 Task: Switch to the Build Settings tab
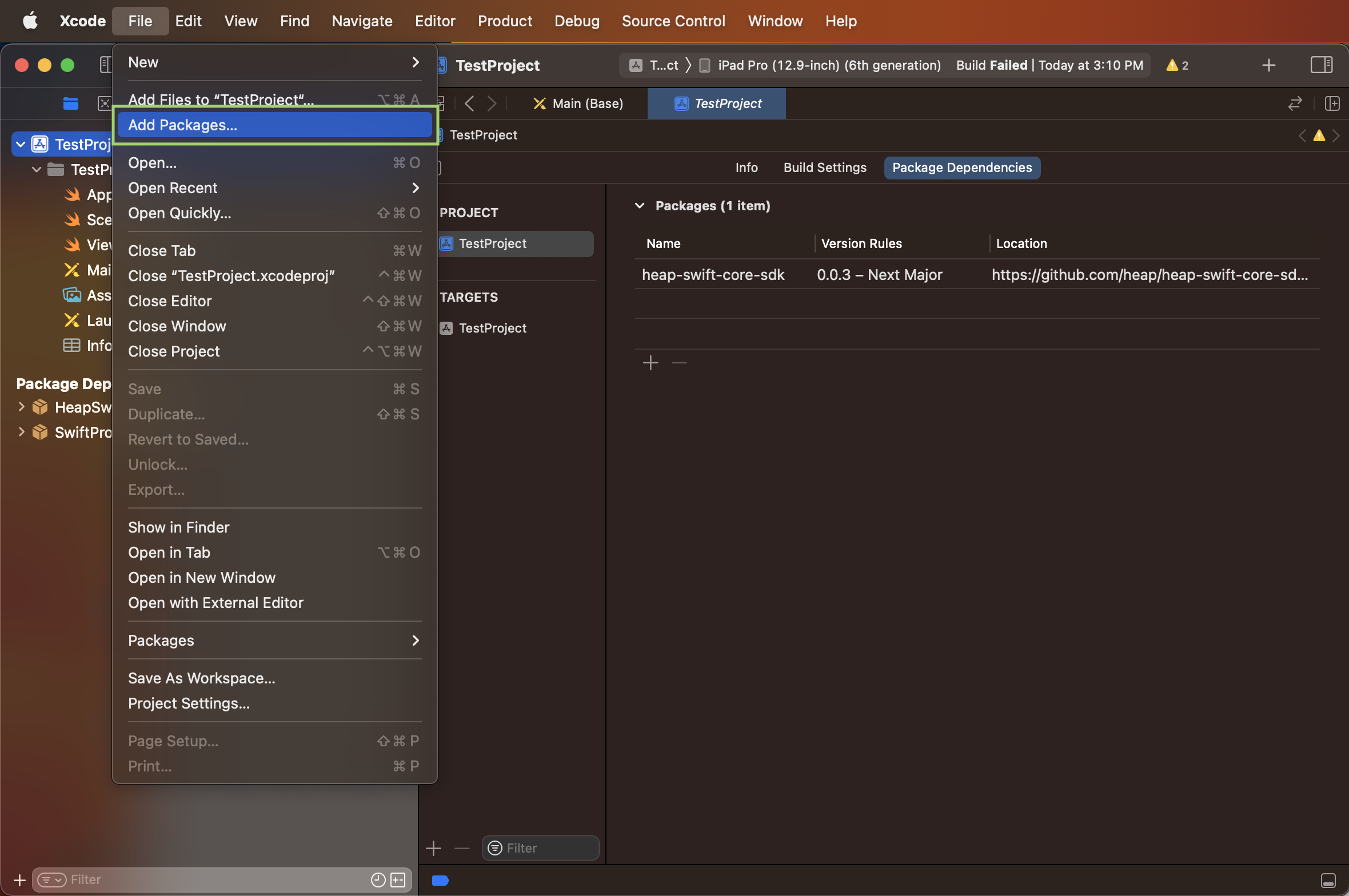824,167
